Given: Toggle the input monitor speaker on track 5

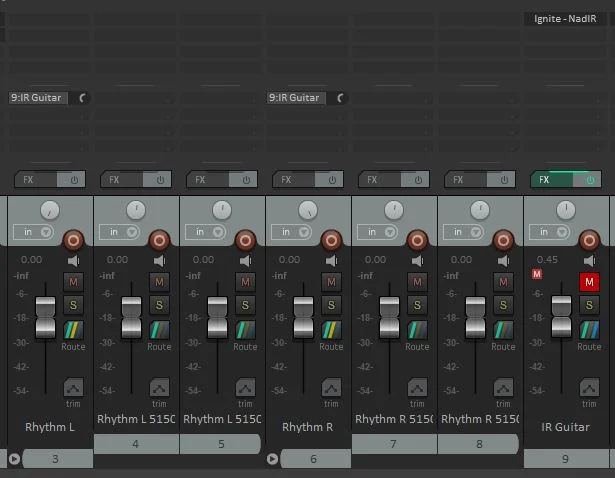Looking at the screenshot, I should coord(245,260).
